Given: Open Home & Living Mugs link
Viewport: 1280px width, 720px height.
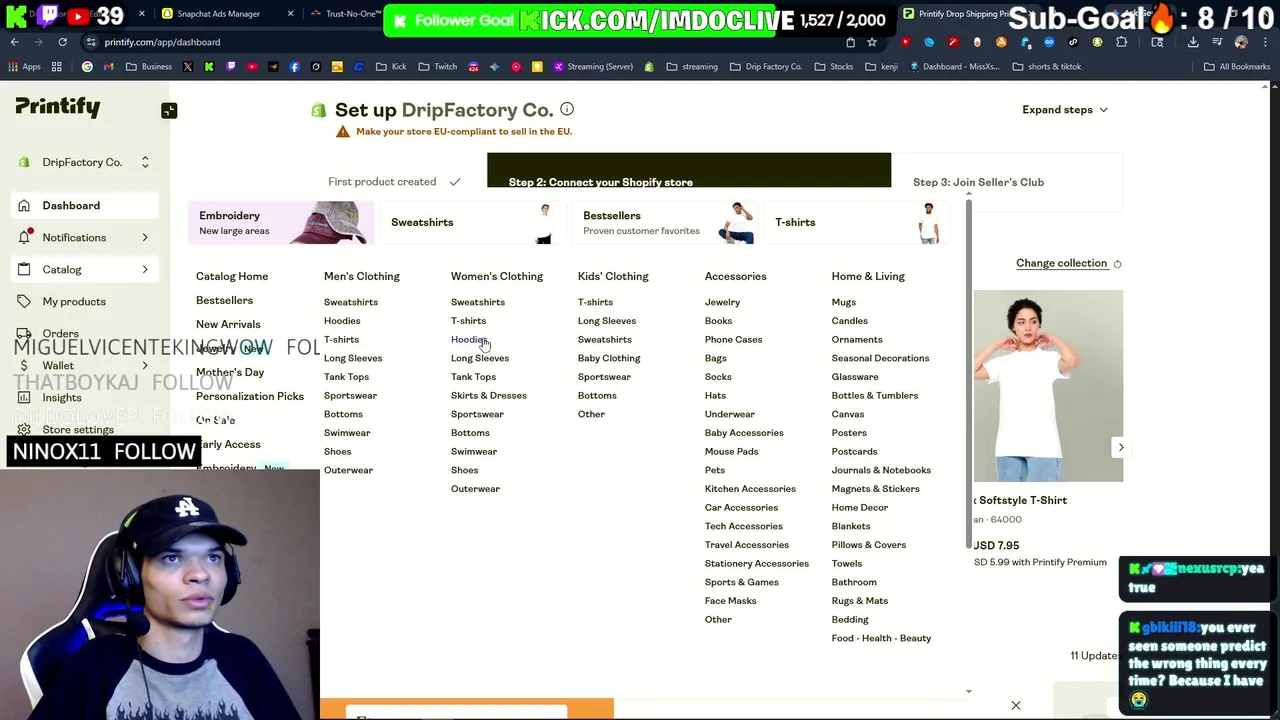Looking at the screenshot, I should click(x=843, y=302).
